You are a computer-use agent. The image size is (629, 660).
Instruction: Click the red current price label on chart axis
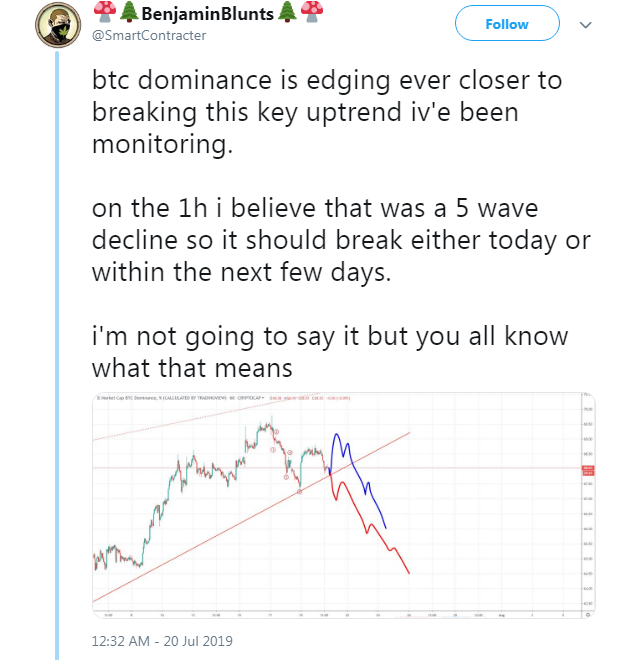587,468
